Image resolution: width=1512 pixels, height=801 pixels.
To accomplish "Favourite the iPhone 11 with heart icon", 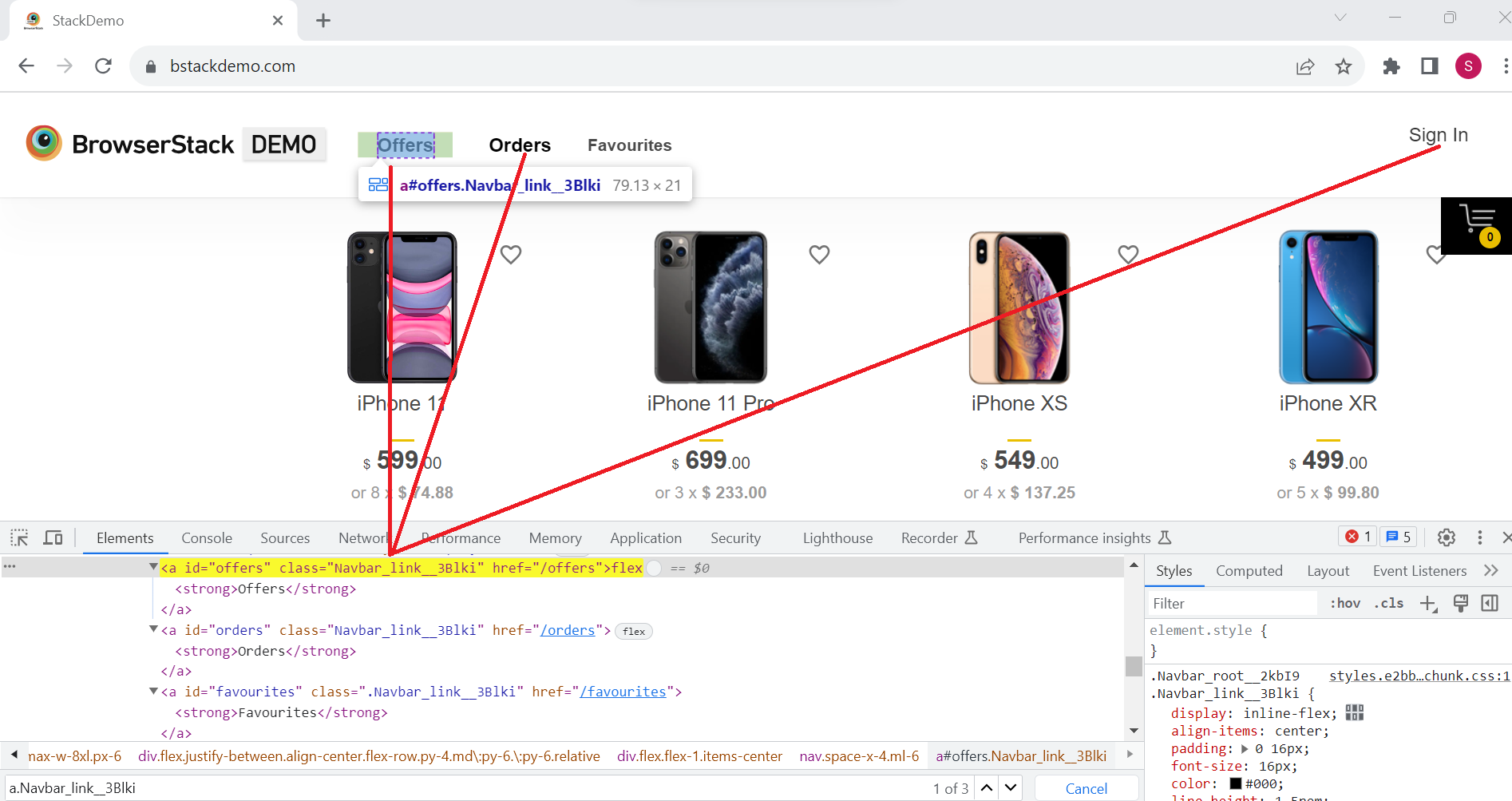I will pos(511,255).
